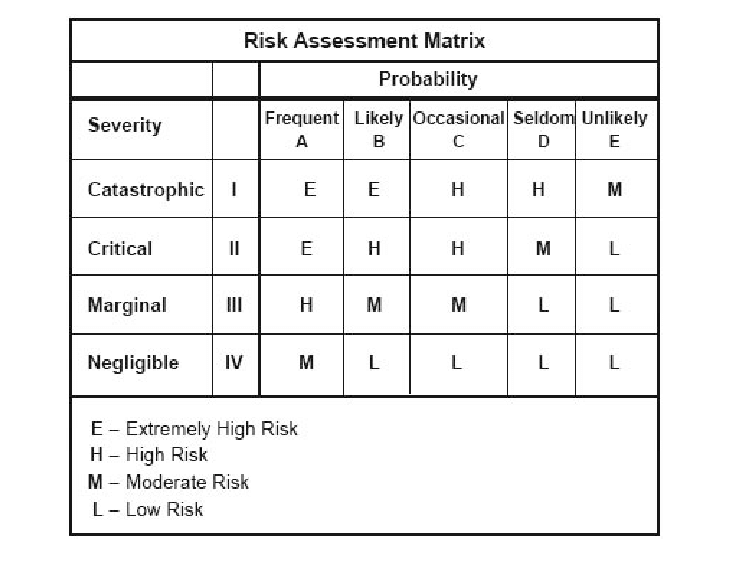Click the Negligible–Frequent cell showing M

307,362
